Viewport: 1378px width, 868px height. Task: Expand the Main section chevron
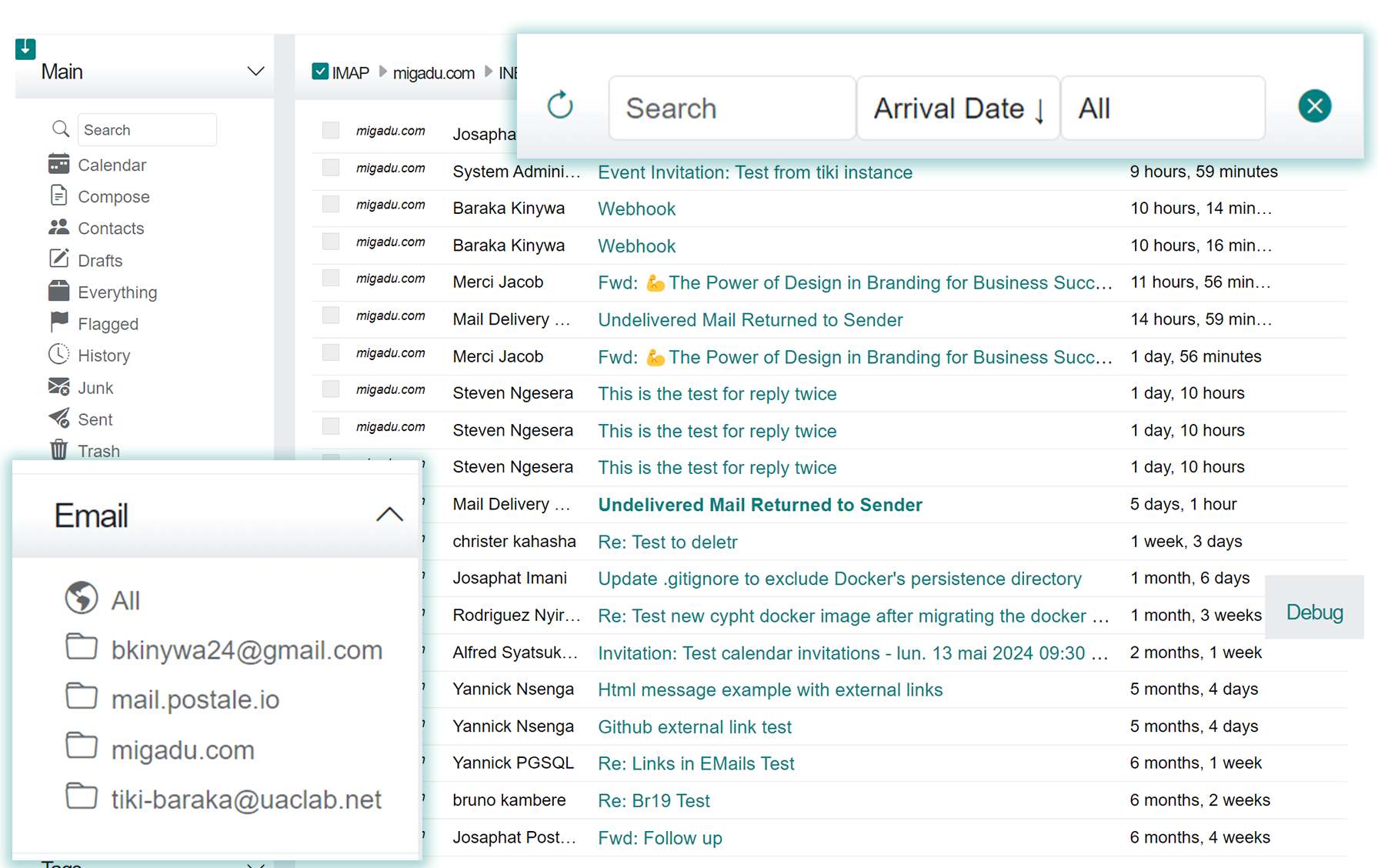[255, 72]
